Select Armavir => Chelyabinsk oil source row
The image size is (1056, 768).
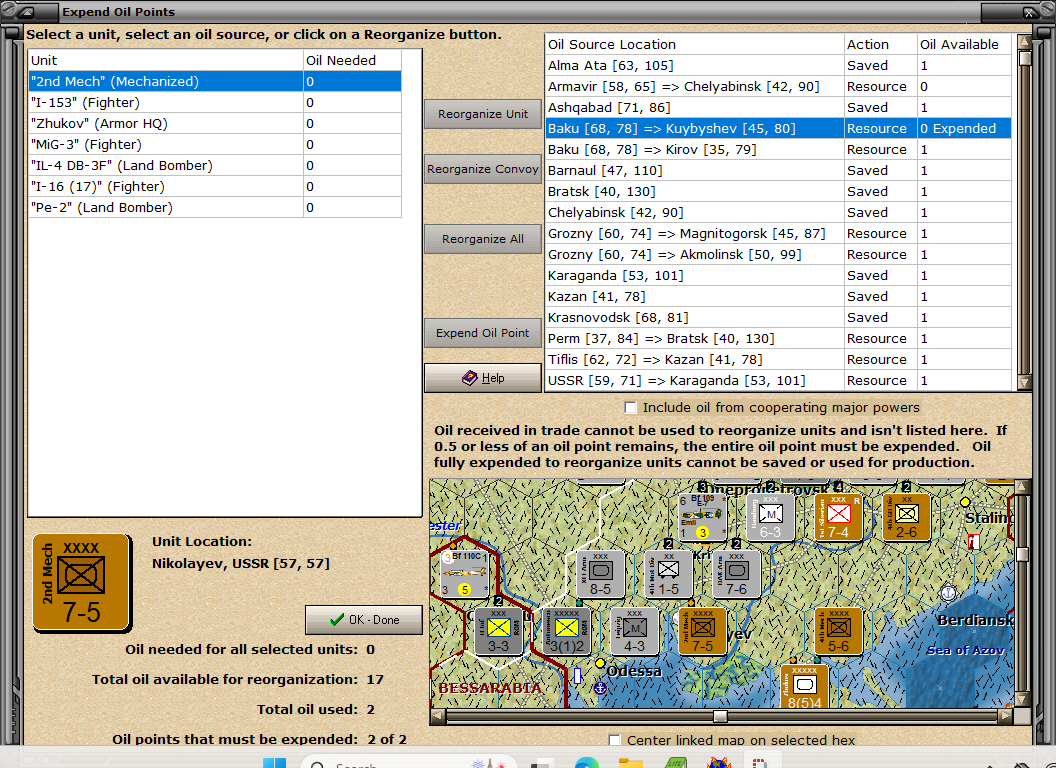778,86
